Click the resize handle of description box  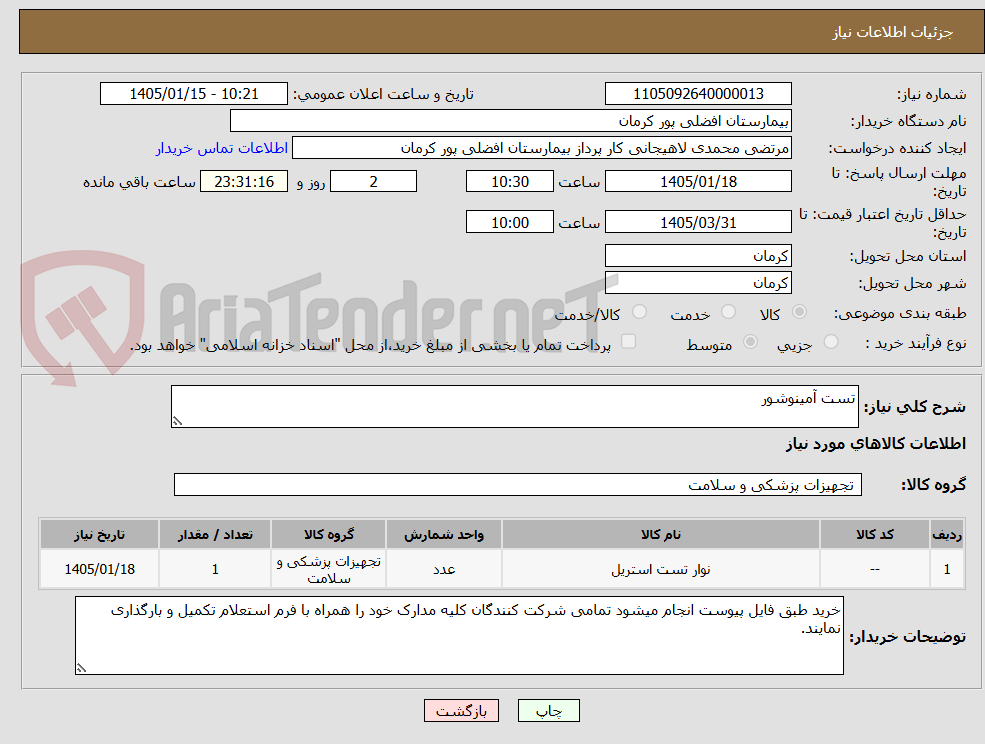pyautogui.click(x=177, y=422)
